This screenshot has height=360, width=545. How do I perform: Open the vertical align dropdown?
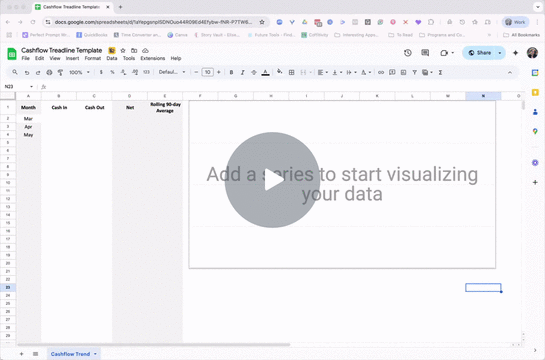[x=337, y=72]
